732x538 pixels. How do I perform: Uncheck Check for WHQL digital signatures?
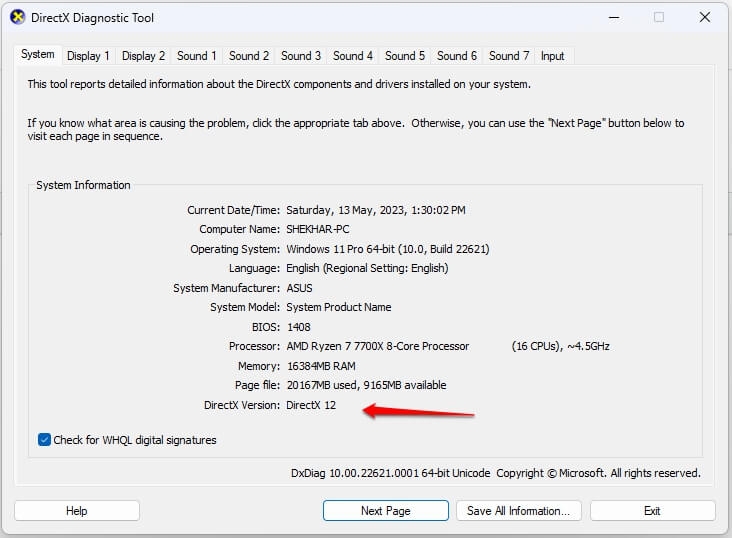point(44,440)
